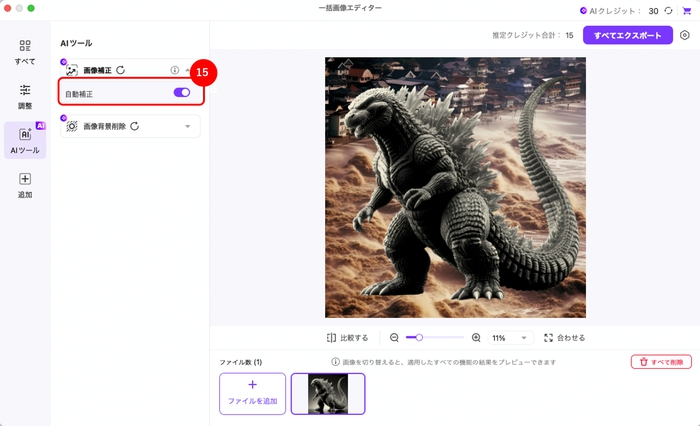Show 画像補正 info icon
700x426 pixels.
pyautogui.click(x=175, y=70)
